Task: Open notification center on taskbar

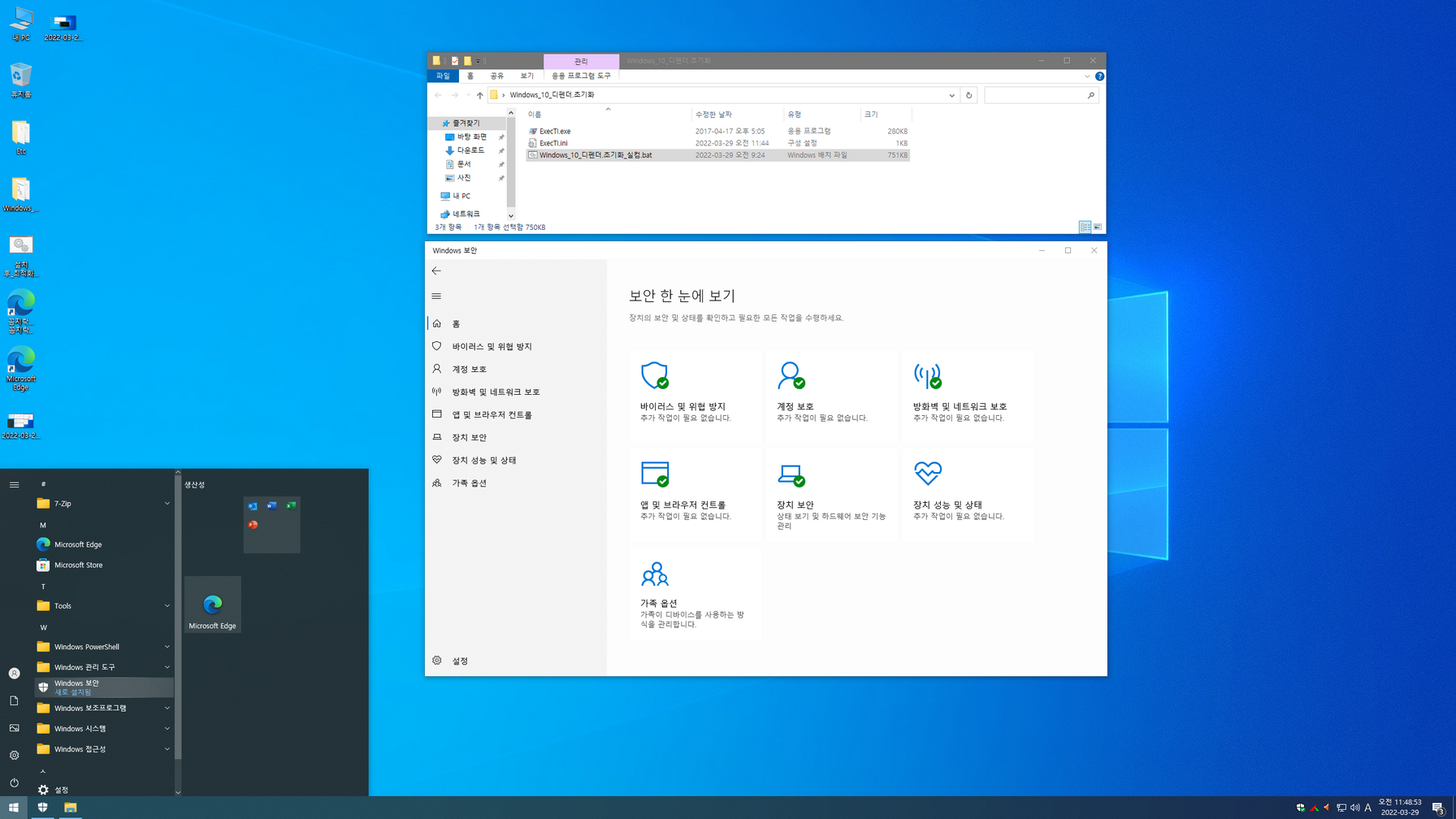Action: pyautogui.click(x=1437, y=808)
